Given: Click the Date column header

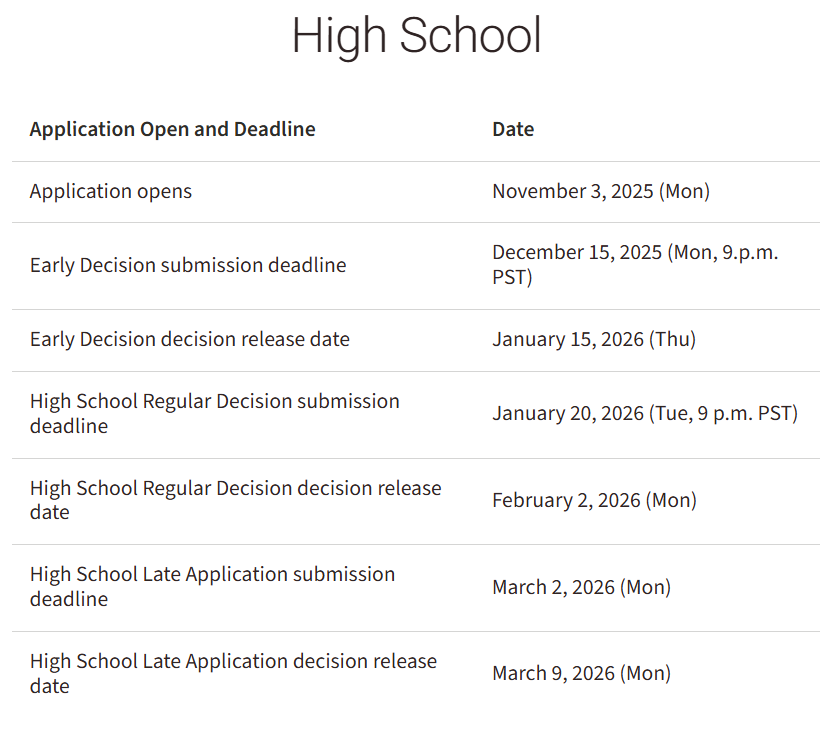Looking at the screenshot, I should pos(513,129).
